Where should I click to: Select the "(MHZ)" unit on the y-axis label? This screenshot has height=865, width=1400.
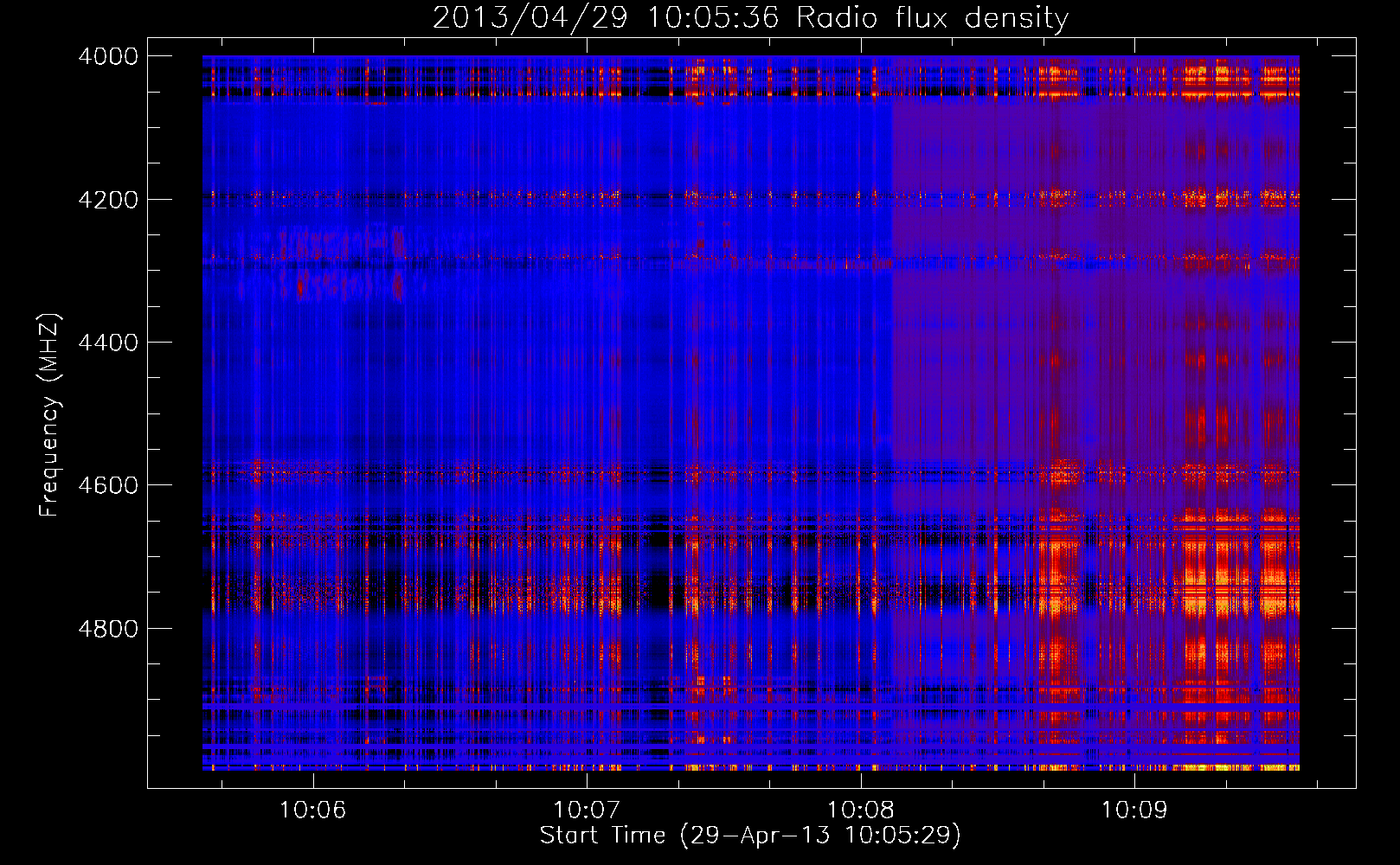coord(48,348)
